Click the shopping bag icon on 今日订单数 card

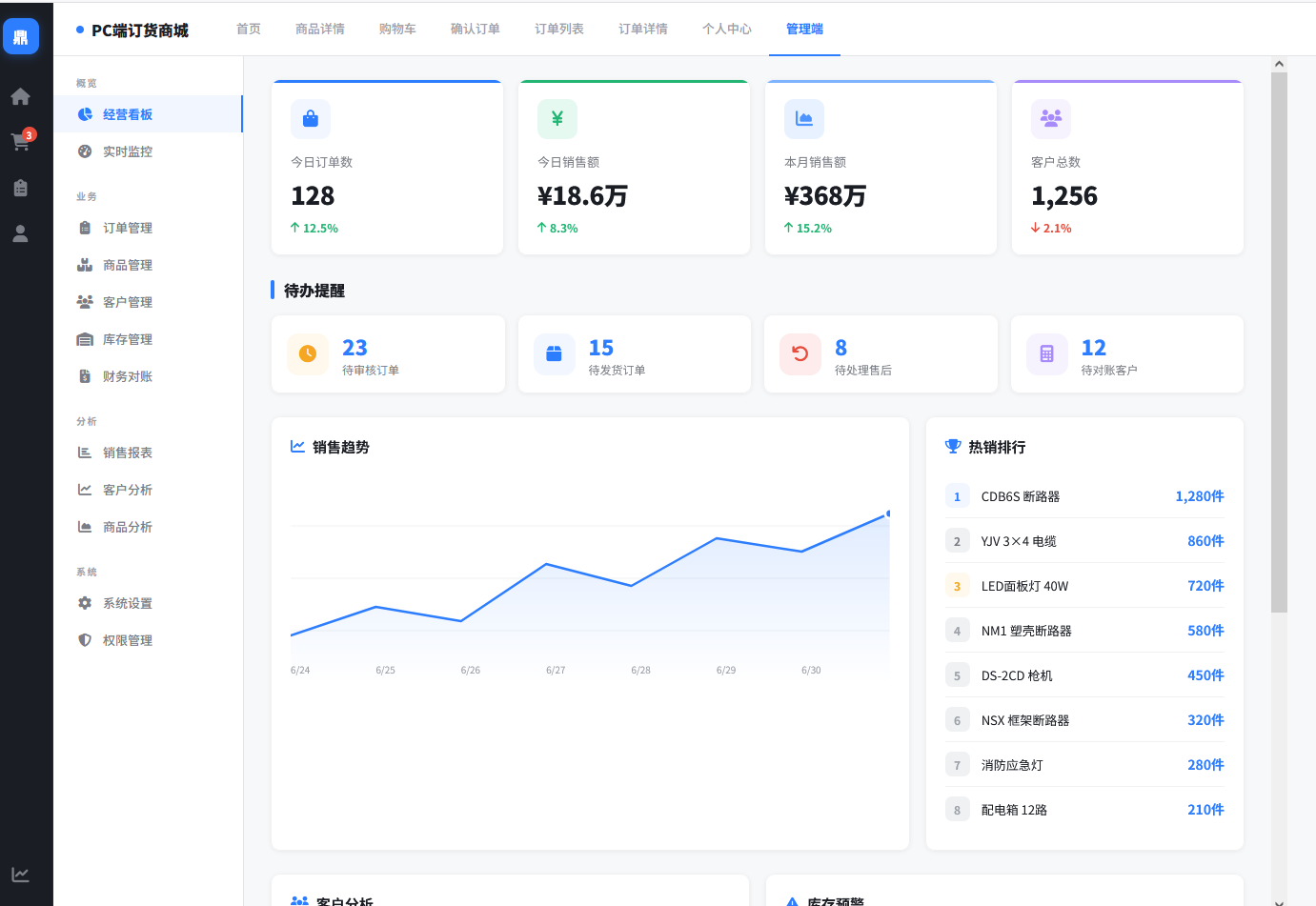(x=311, y=119)
